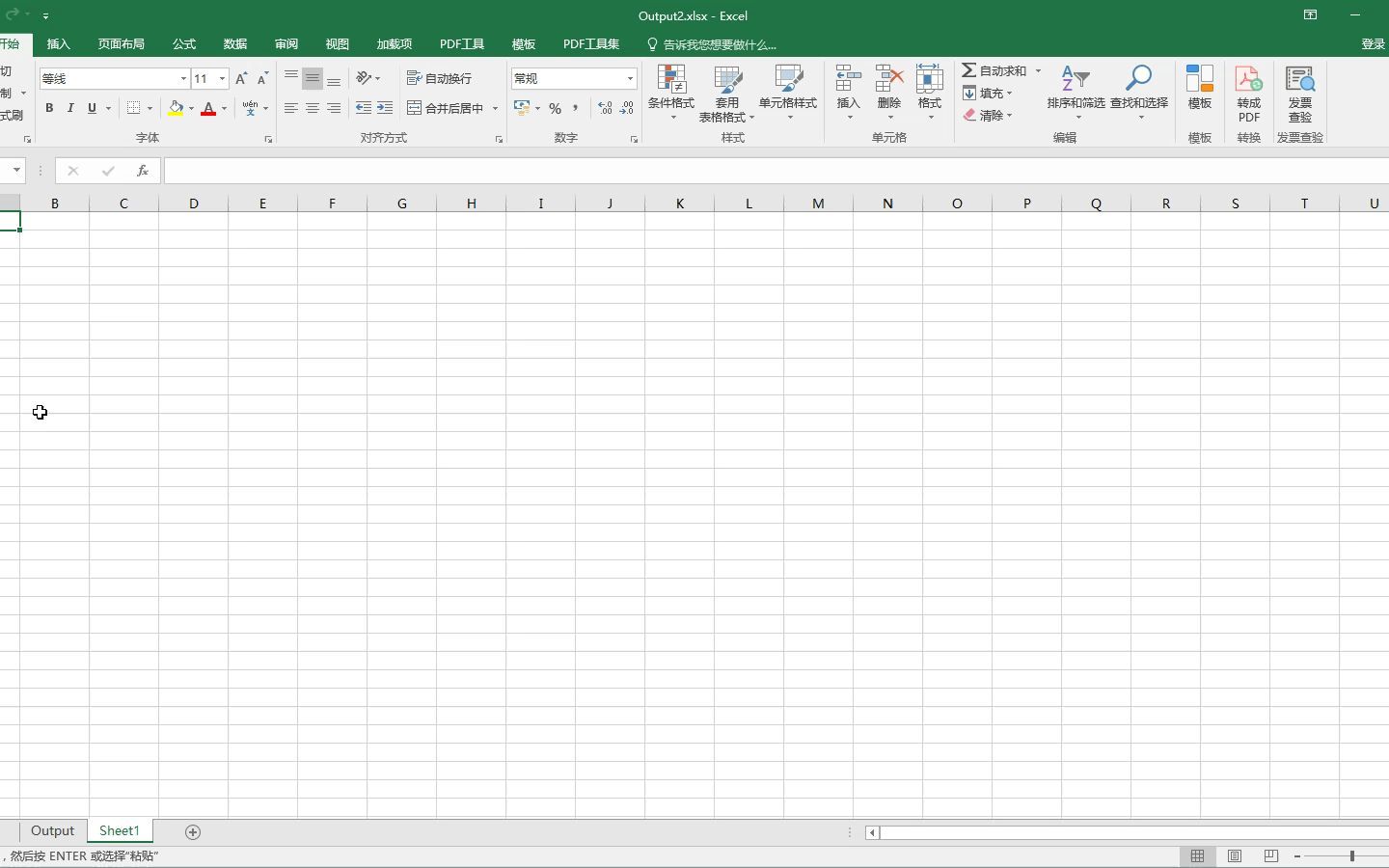Screen dimensions: 1389x868
Task: Toggle underline formatting
Action: click(92, 108)
